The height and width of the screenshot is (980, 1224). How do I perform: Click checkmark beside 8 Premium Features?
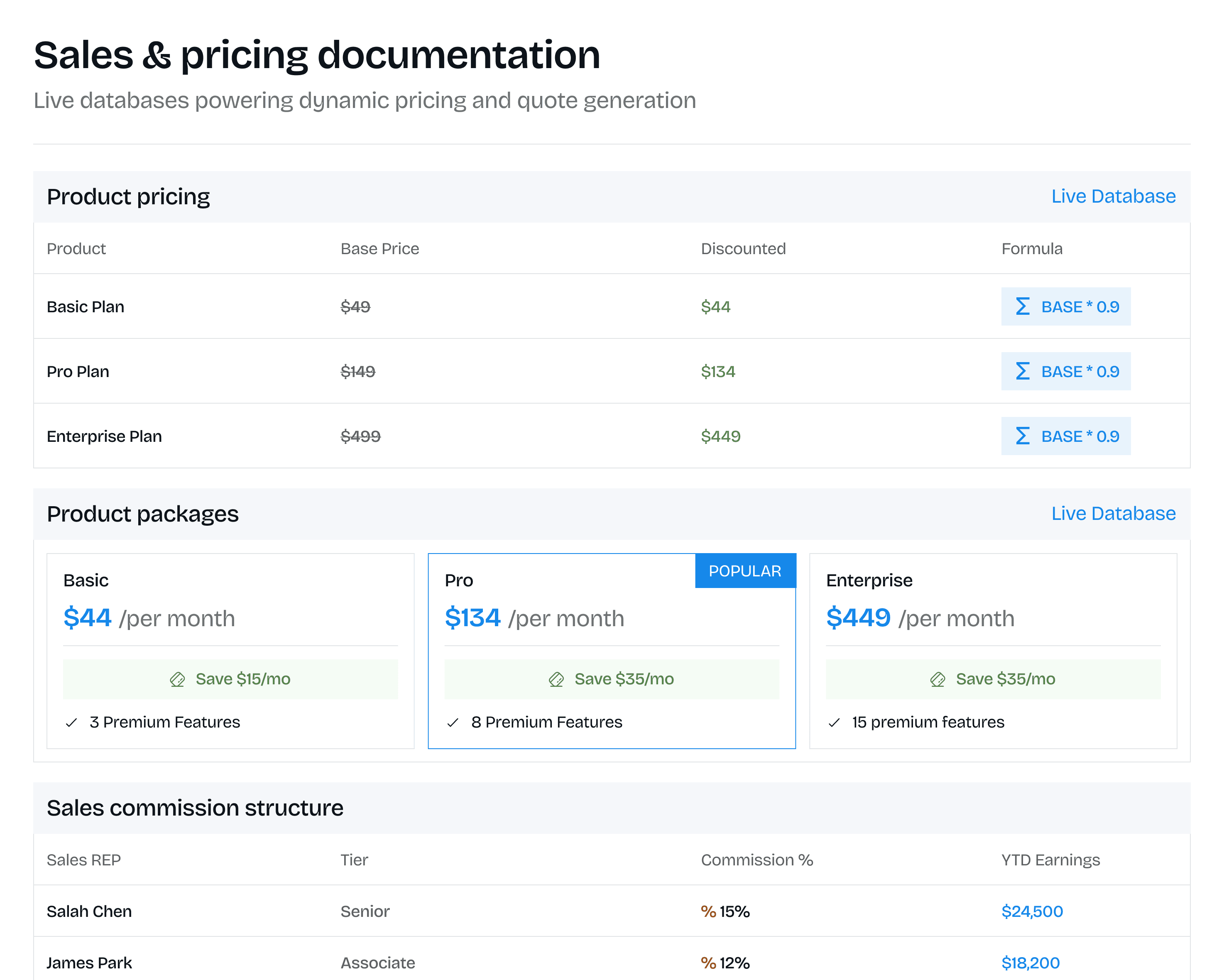pyautogui.click(x=453, y=722)
